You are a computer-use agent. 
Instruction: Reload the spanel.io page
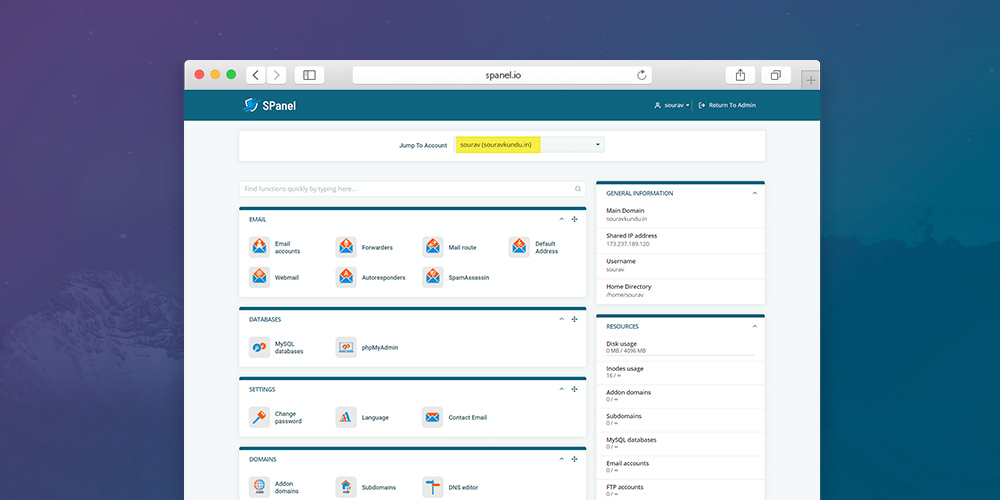[x=642, y=75]
